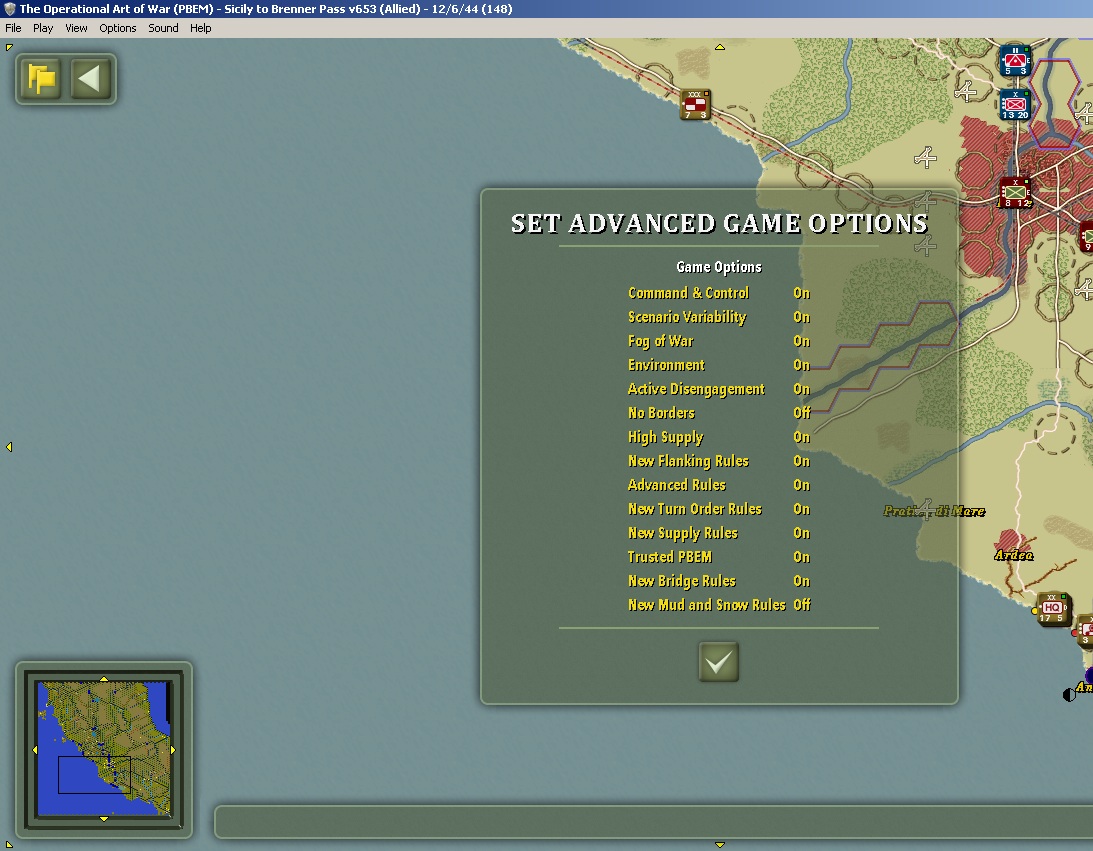The image size is (1093, 851).
Task: Click the map scroll-up arrow at top edge
Action: (x=720, y=47)
